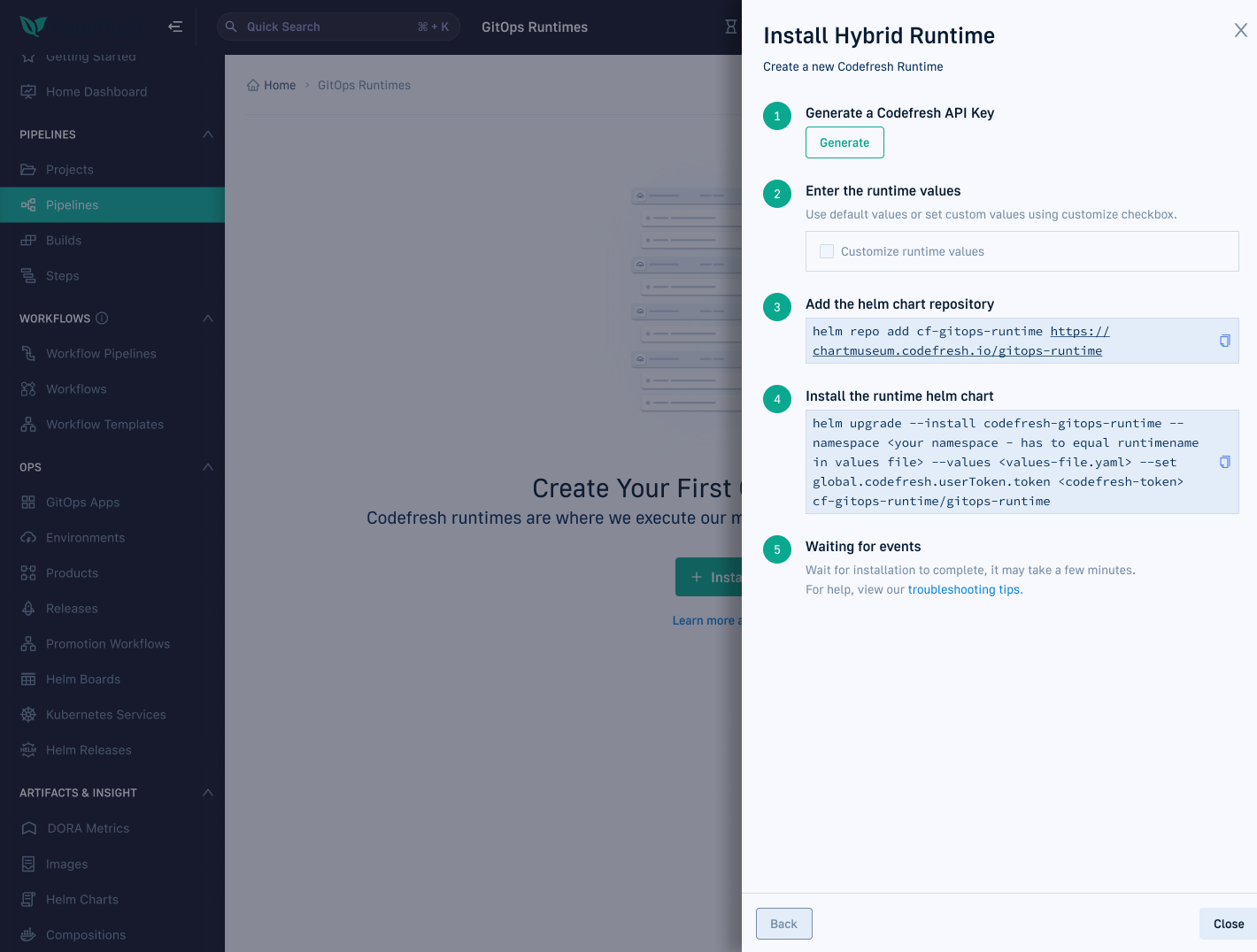Click the Helm Charts icon
Image resolution: width=1257 pixels, height=952 pixels.
(28, 900)
